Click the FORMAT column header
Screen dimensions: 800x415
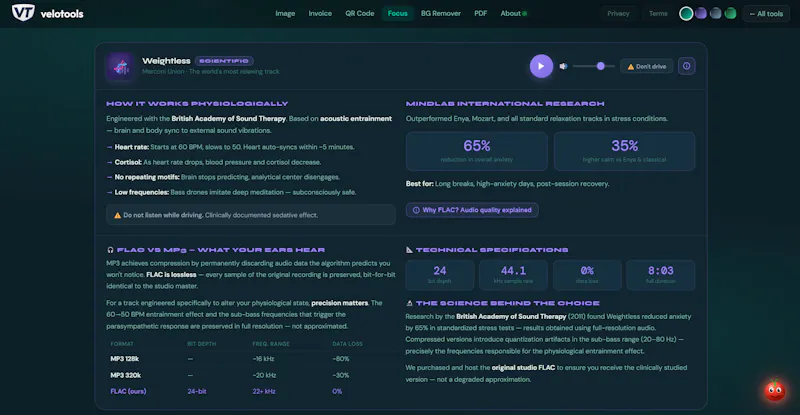point(122,344)
